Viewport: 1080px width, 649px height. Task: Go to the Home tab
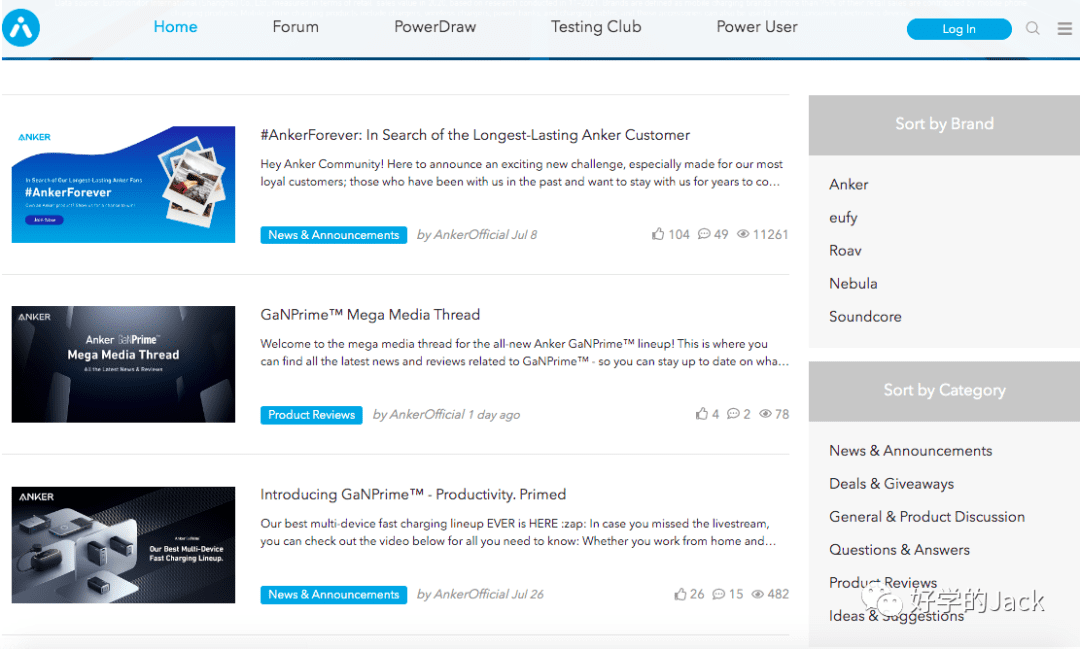pyautogui.click(x=175, y=27)
